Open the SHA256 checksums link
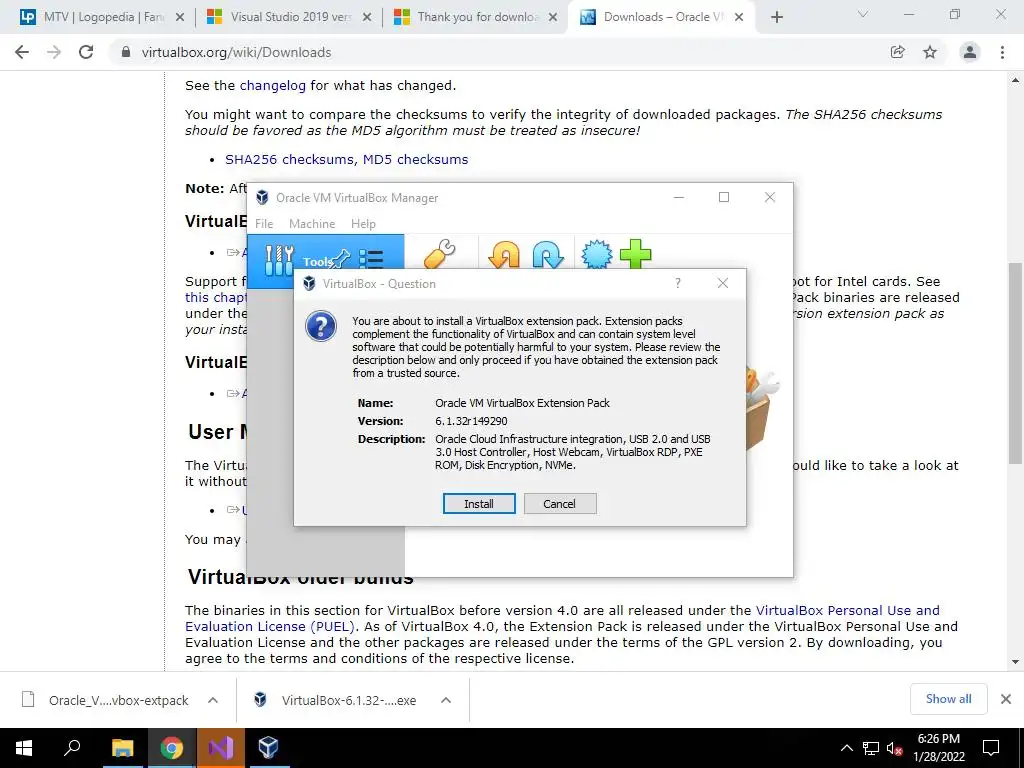Image resolution: width=1024 pixels, height=768 pixels. [289, 159]
